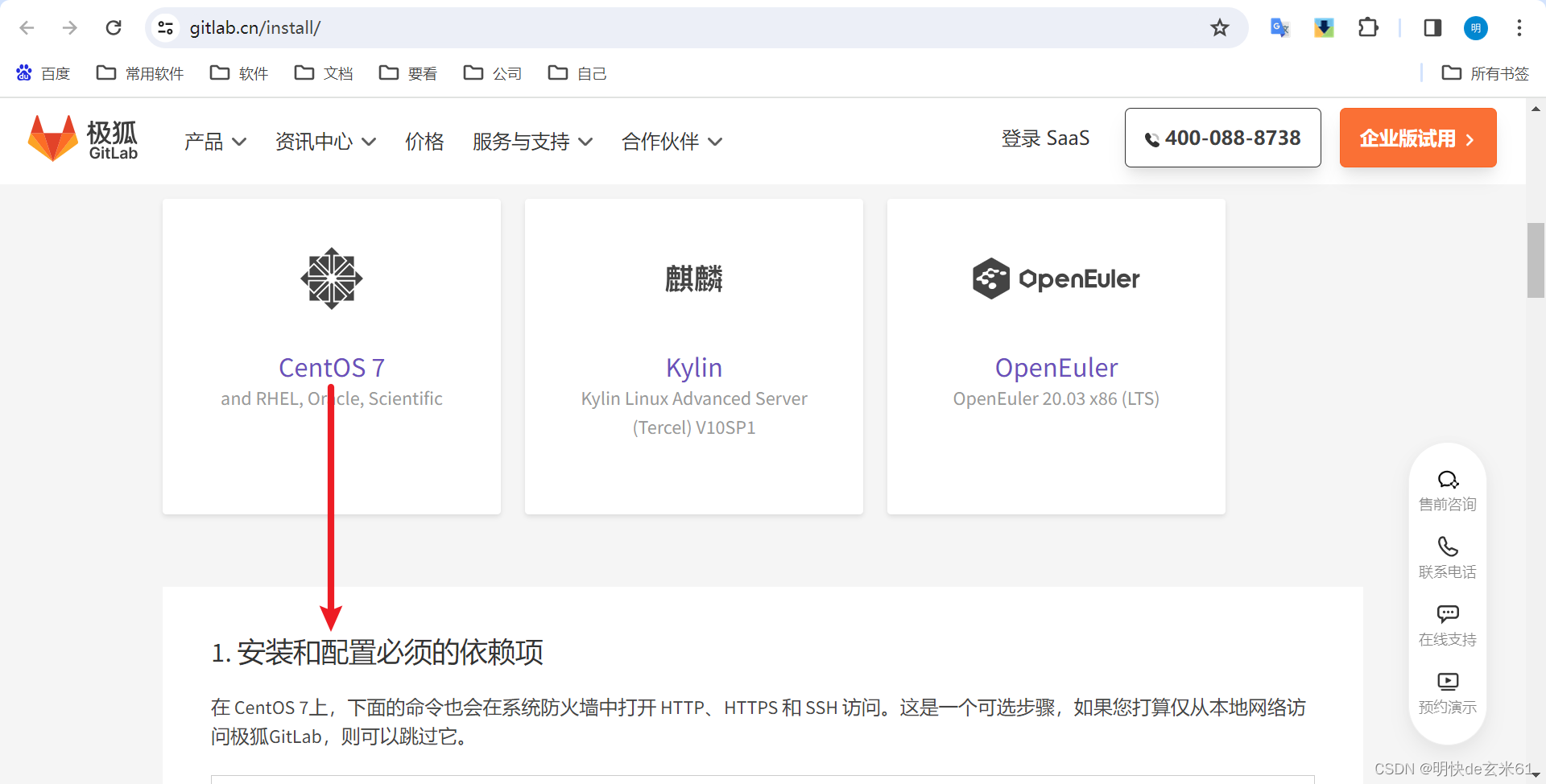Open the CentOS 7 link

pyautogui.click(x=331, y=367)
